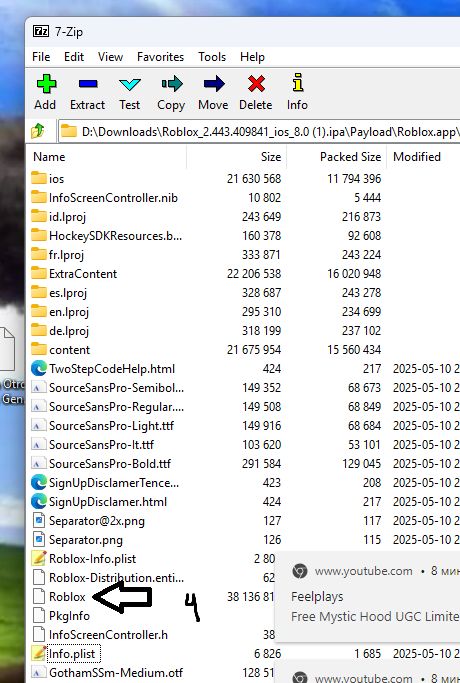Screen dimensions: 460x683
Task: Select the ExtraContent folder icon
Action: pyautogui.click(x=39, y=273)
